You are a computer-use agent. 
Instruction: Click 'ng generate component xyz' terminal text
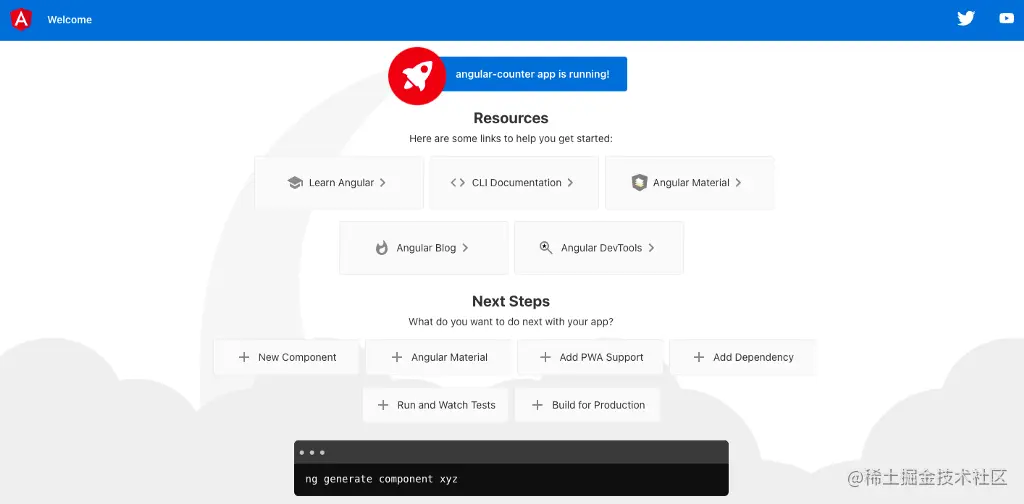coord(381,479)
